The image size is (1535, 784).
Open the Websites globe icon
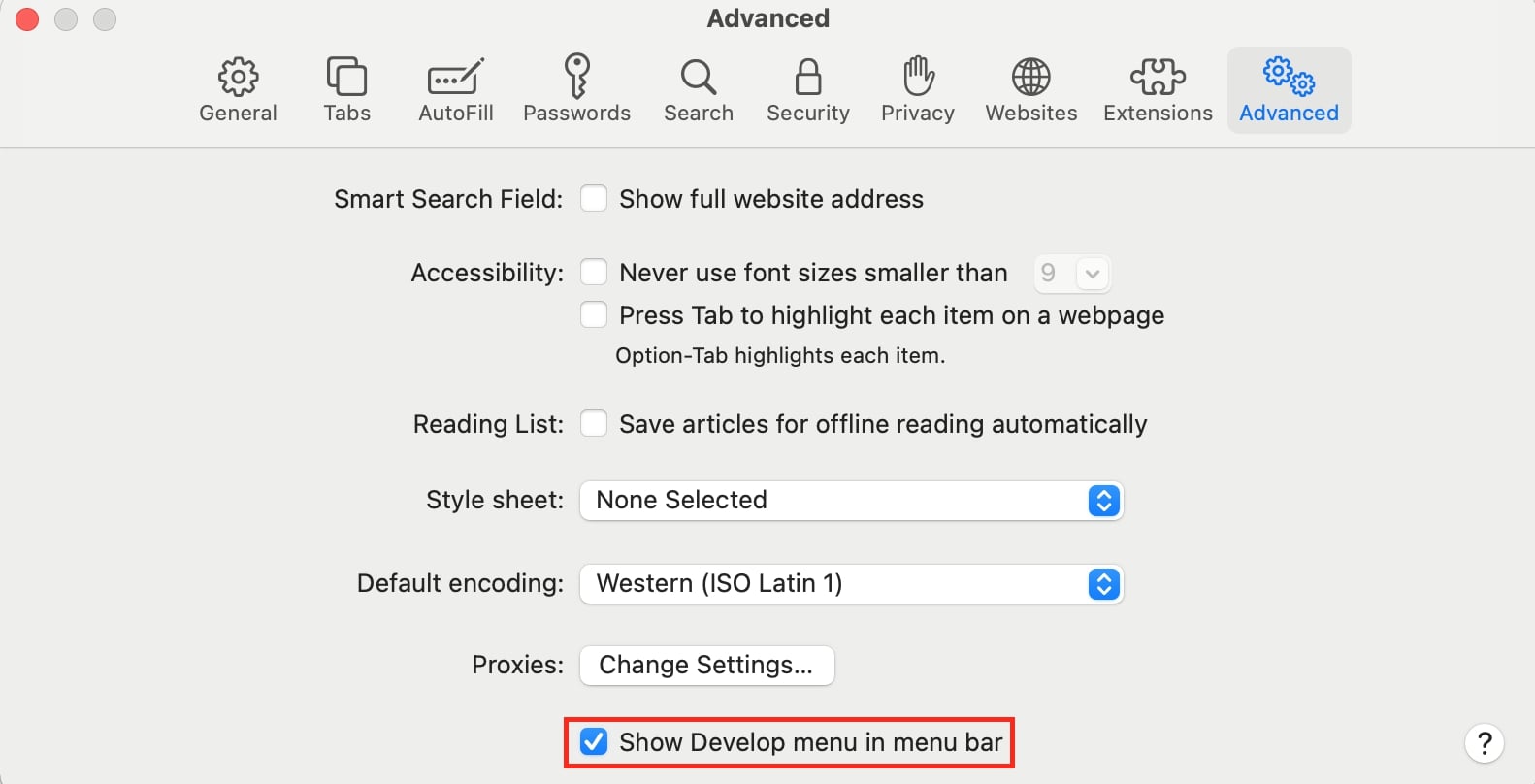click(x=1031, y=77)
